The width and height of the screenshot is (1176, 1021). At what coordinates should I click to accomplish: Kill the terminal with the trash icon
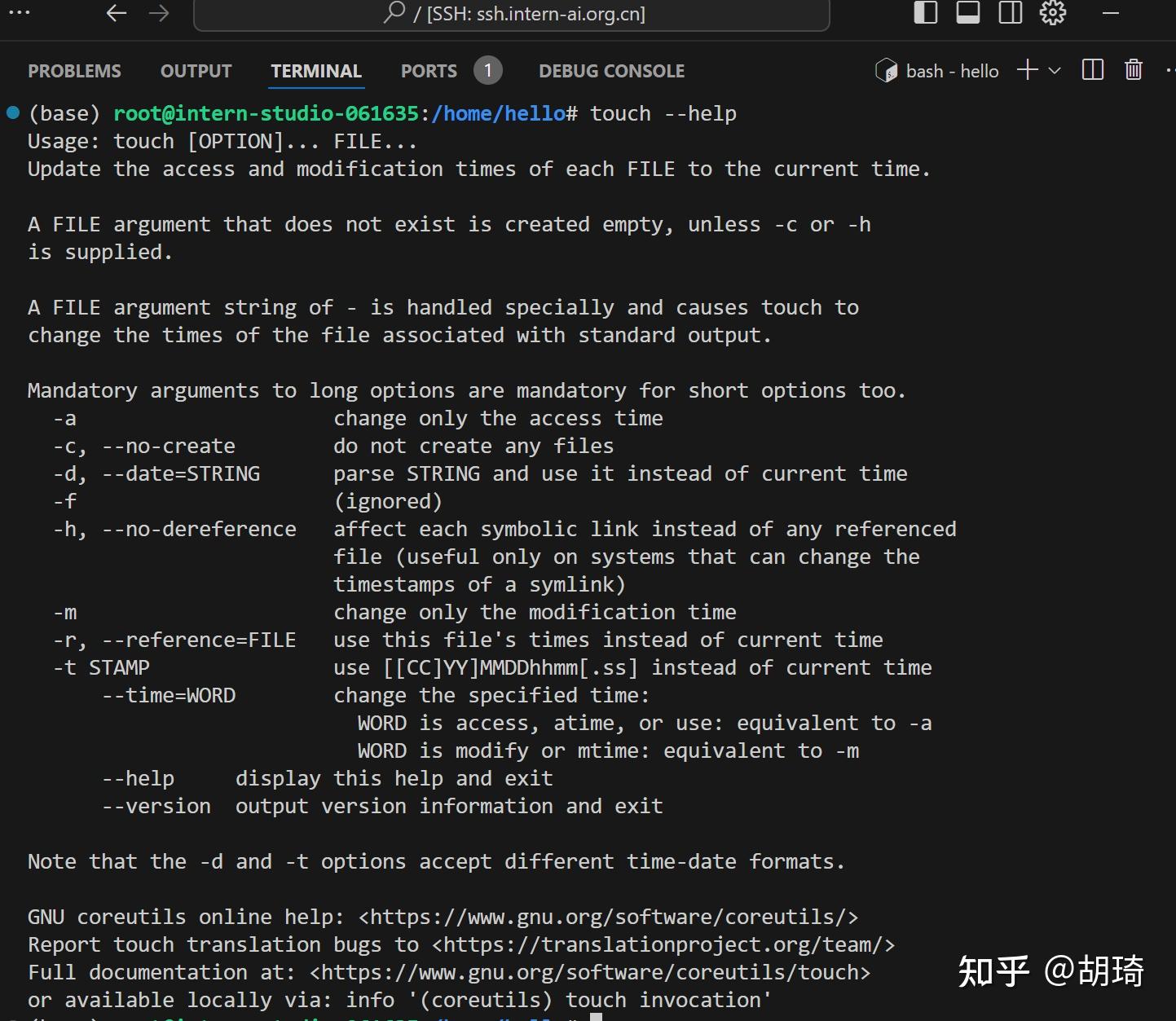click(1134, 70)
